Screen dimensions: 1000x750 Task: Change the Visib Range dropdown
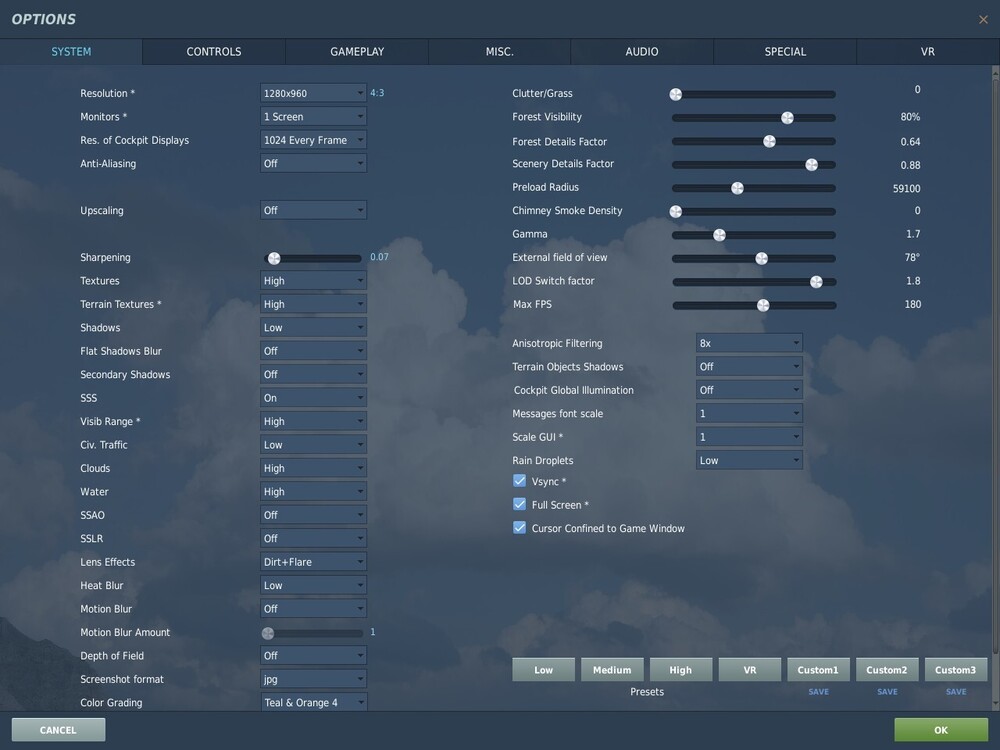[x=313, y=422]
